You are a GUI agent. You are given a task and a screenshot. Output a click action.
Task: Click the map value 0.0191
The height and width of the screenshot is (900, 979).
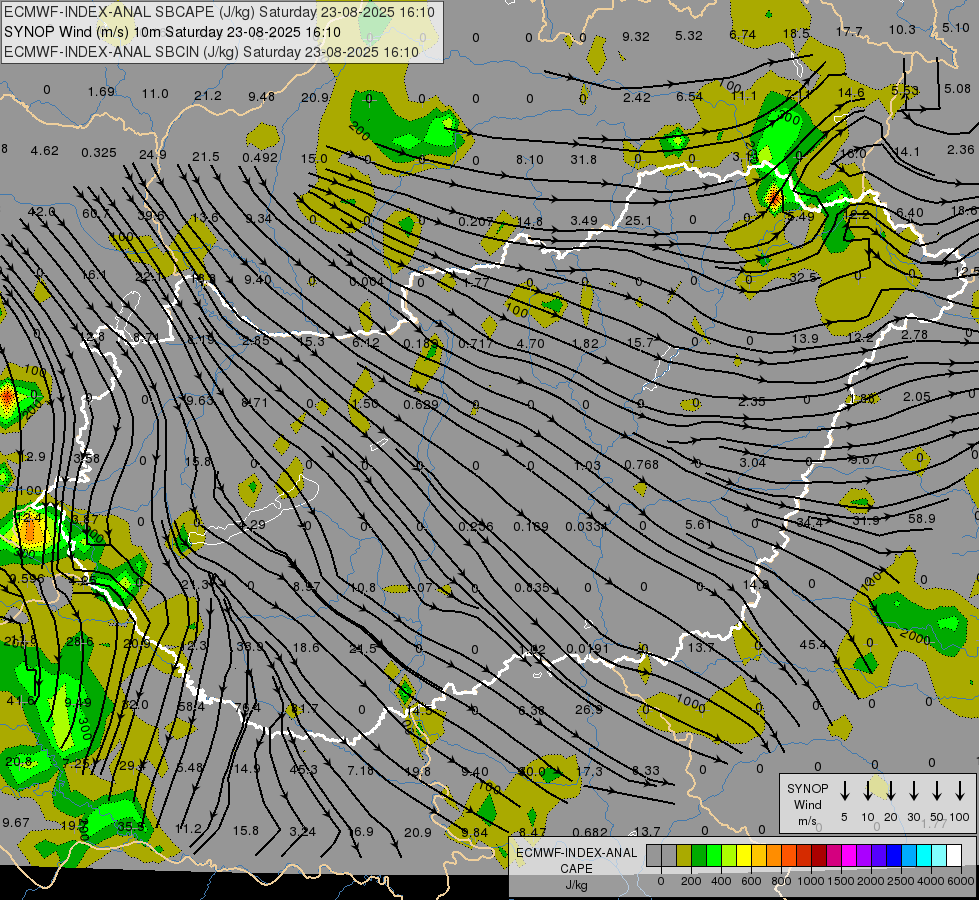(588, 649)
